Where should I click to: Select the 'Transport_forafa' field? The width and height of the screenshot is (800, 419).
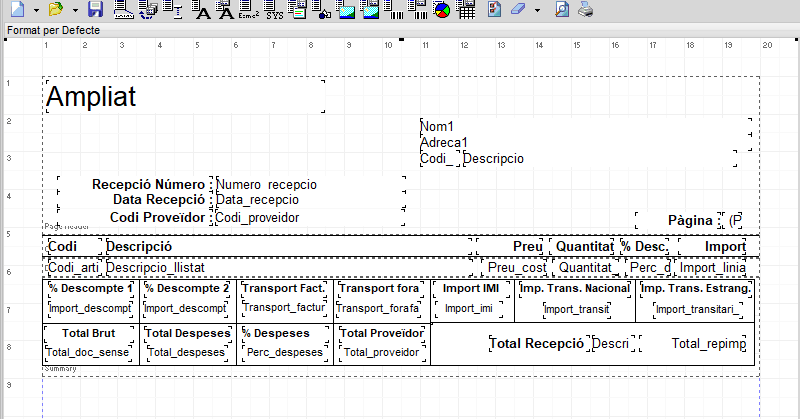tap(379, 308)
